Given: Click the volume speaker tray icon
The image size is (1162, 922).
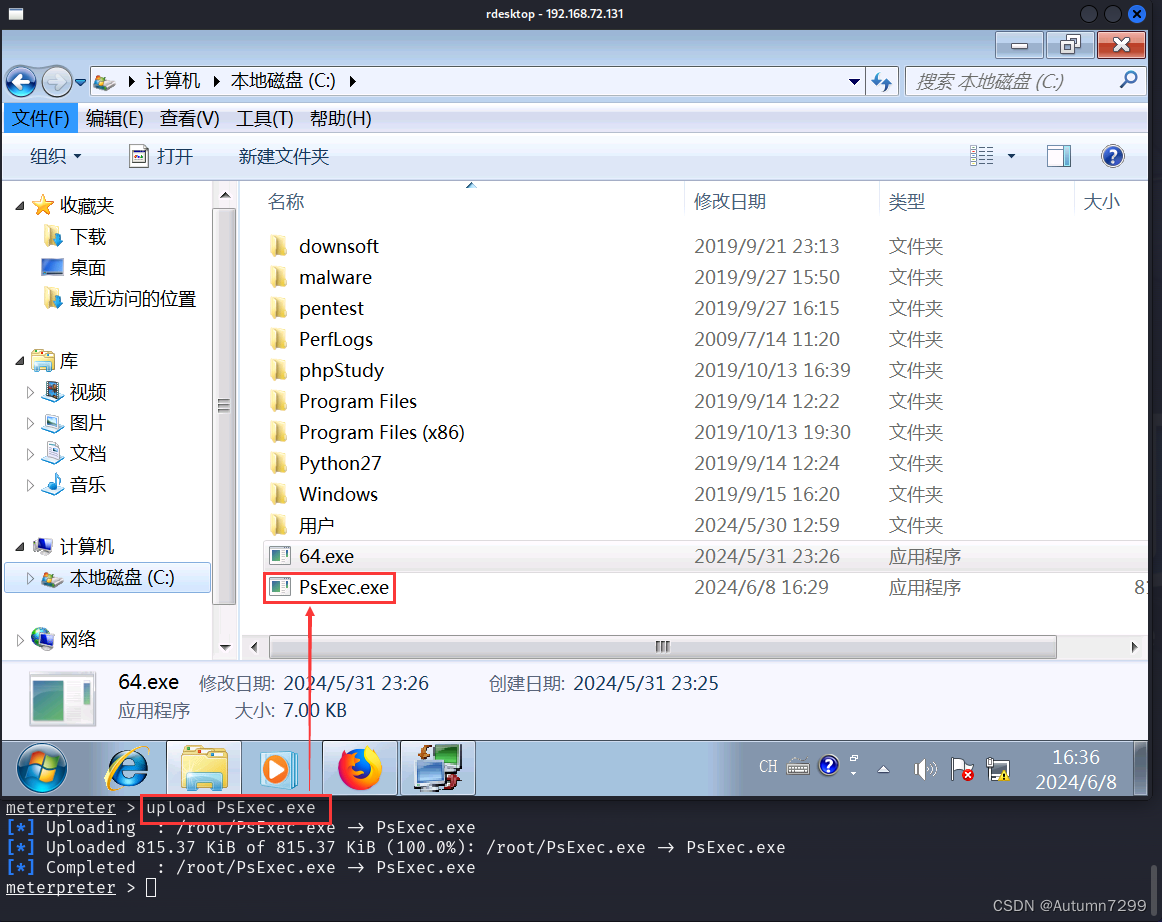Looking at the screenshot, I should [x=925, y=769].
